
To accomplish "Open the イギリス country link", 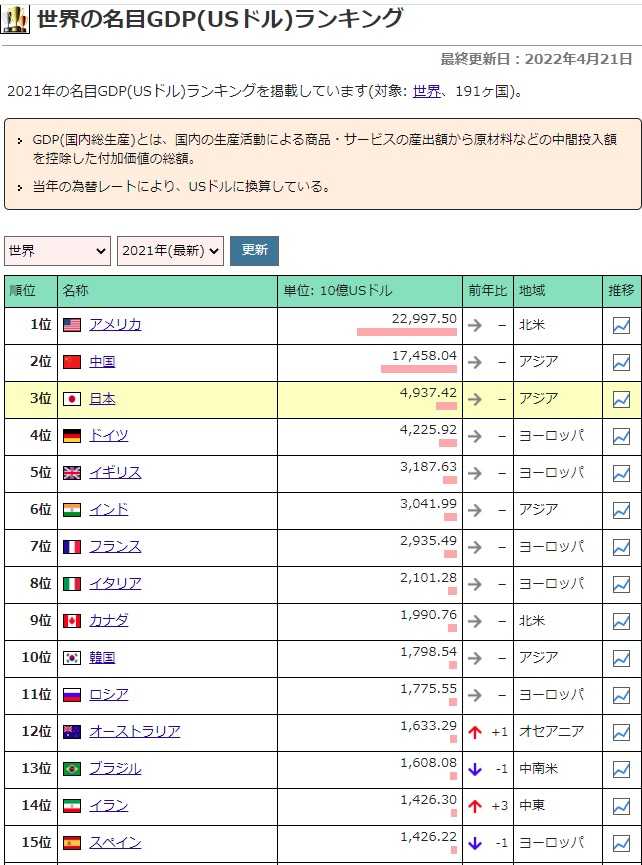I will tap(115, 472).
